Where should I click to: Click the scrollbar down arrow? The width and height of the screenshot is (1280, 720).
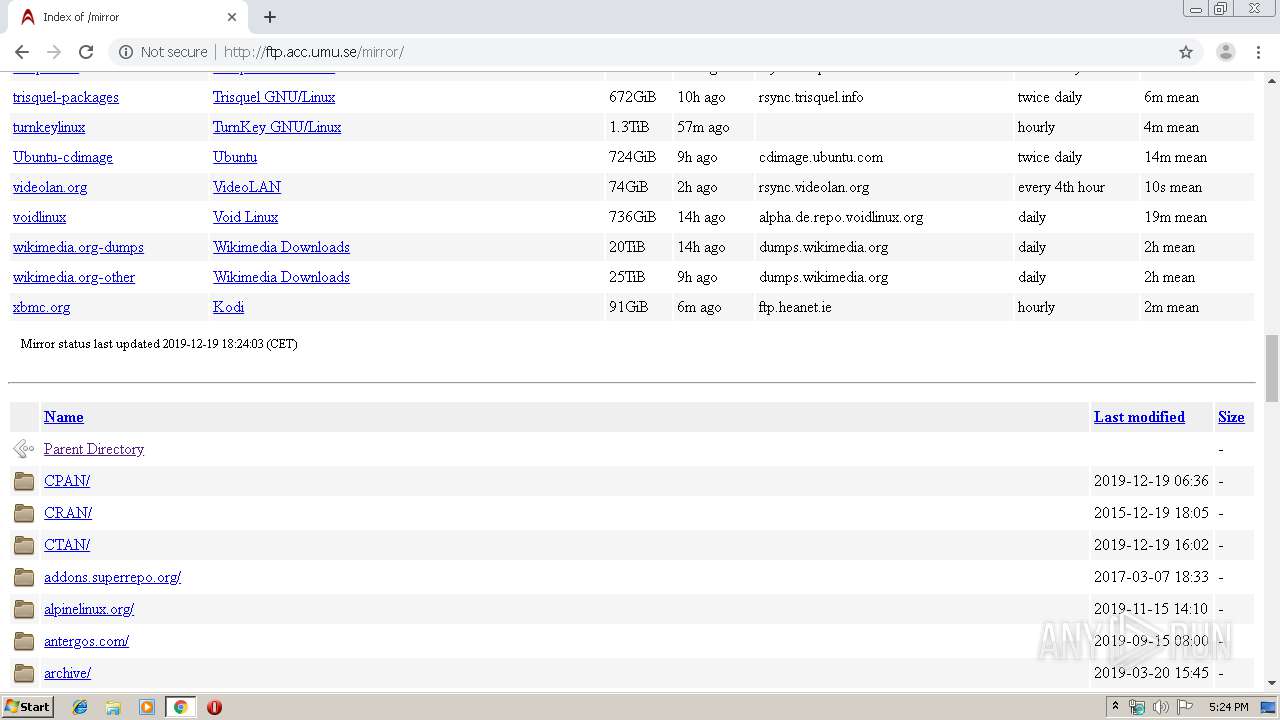pyautogui.click(x=1272, y=683)
